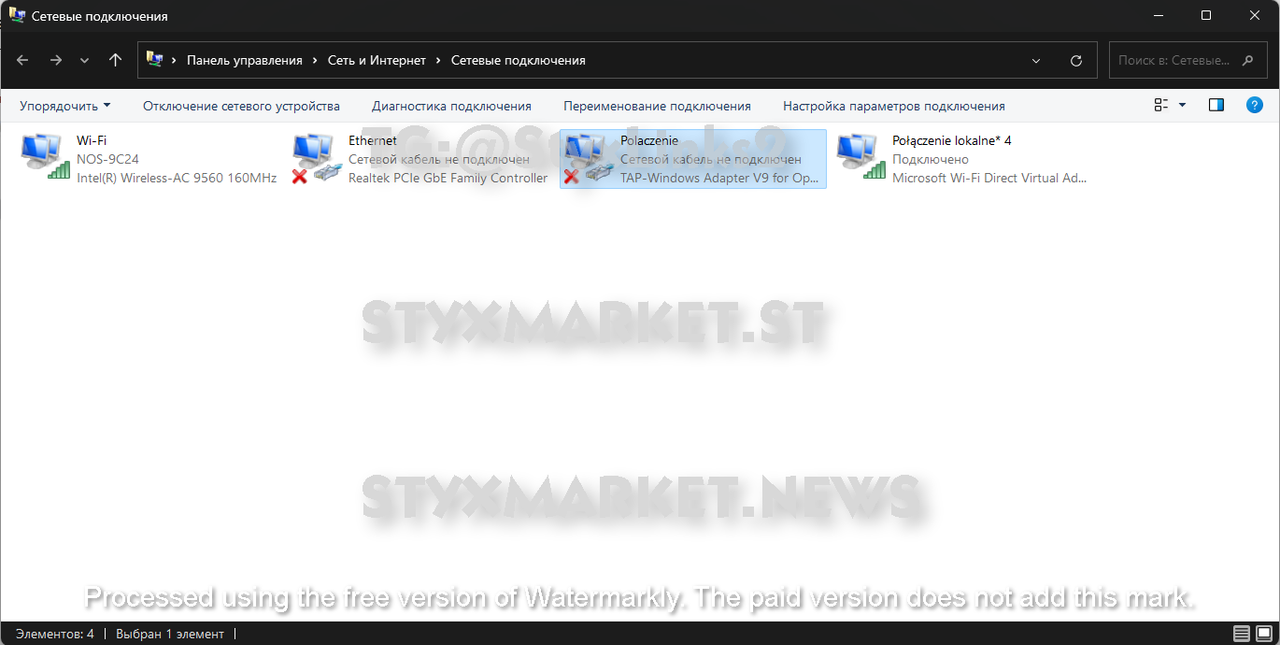
Task: Click the window title bar icon
Action: (x=18, y=16)
